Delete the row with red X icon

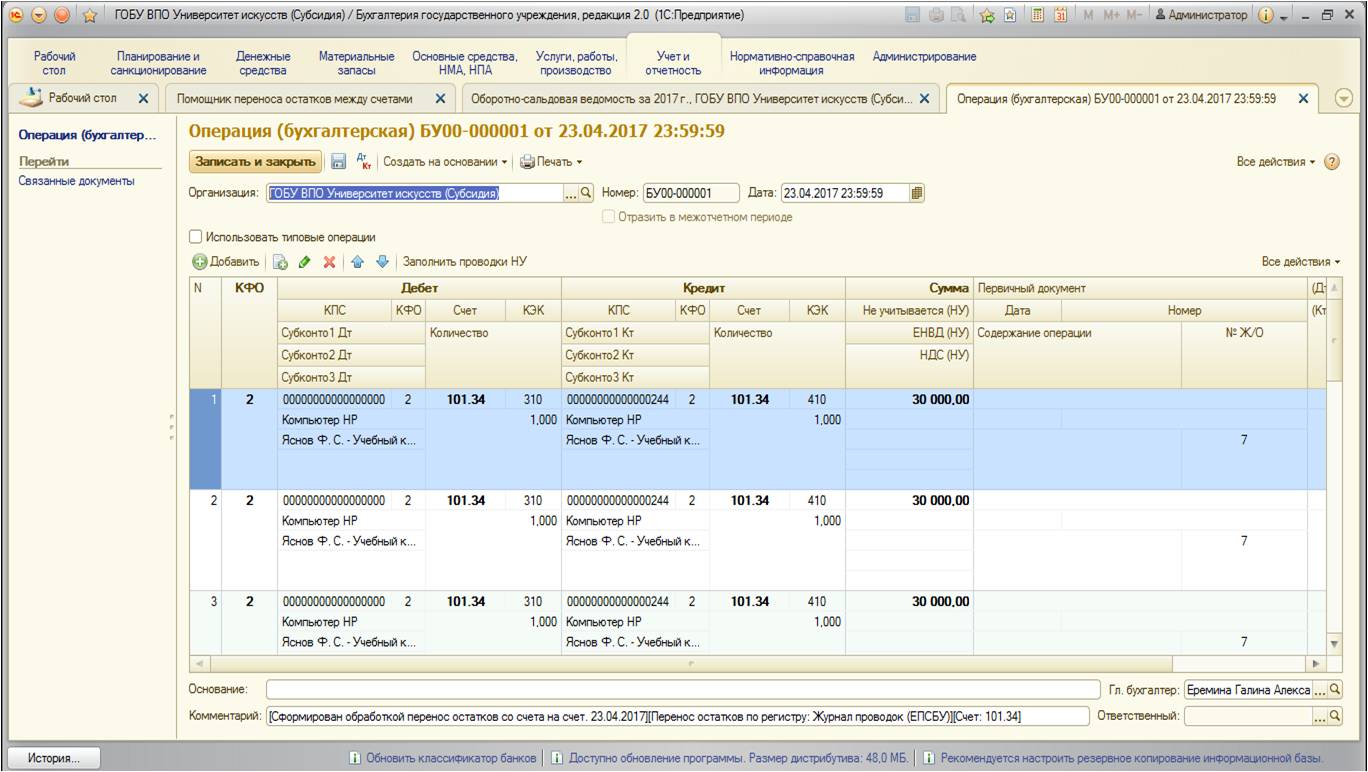pos(329,262)
